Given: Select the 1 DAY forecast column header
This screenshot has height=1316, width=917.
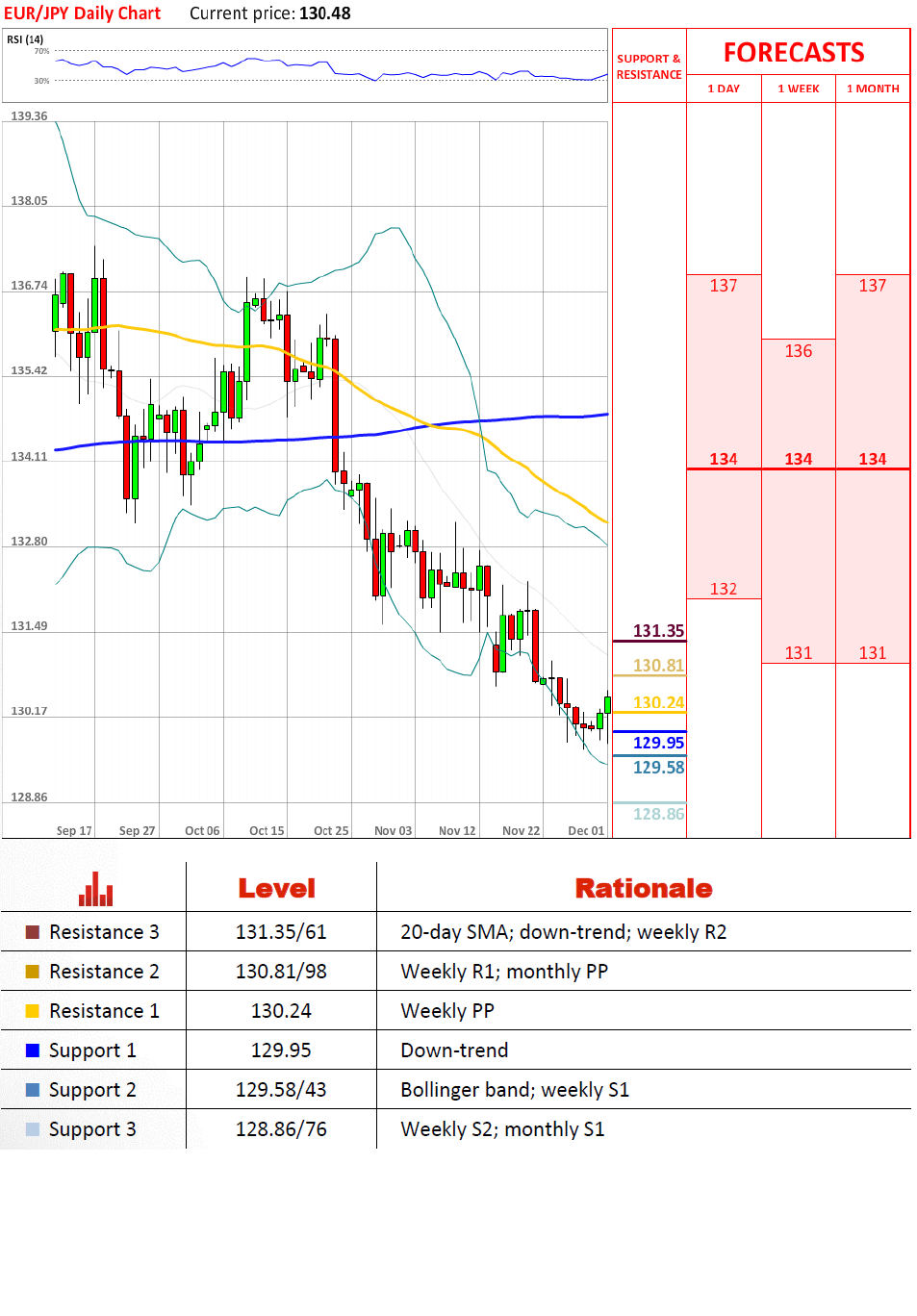Looking at the screenshot, I should [x=724, y=89].
